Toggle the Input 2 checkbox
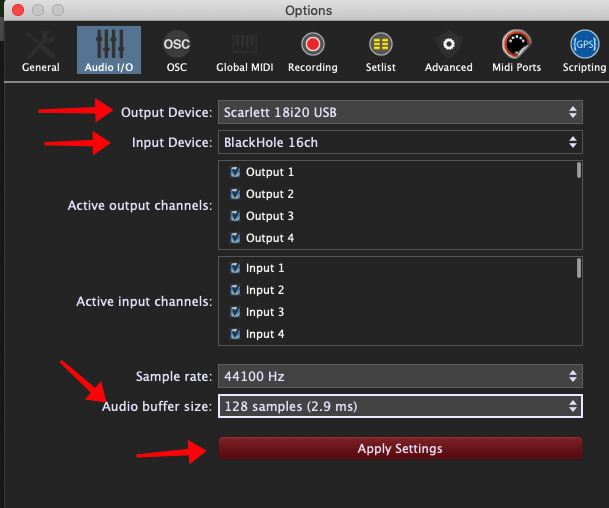This screenshot has height=508, width=609. point(235,290)
